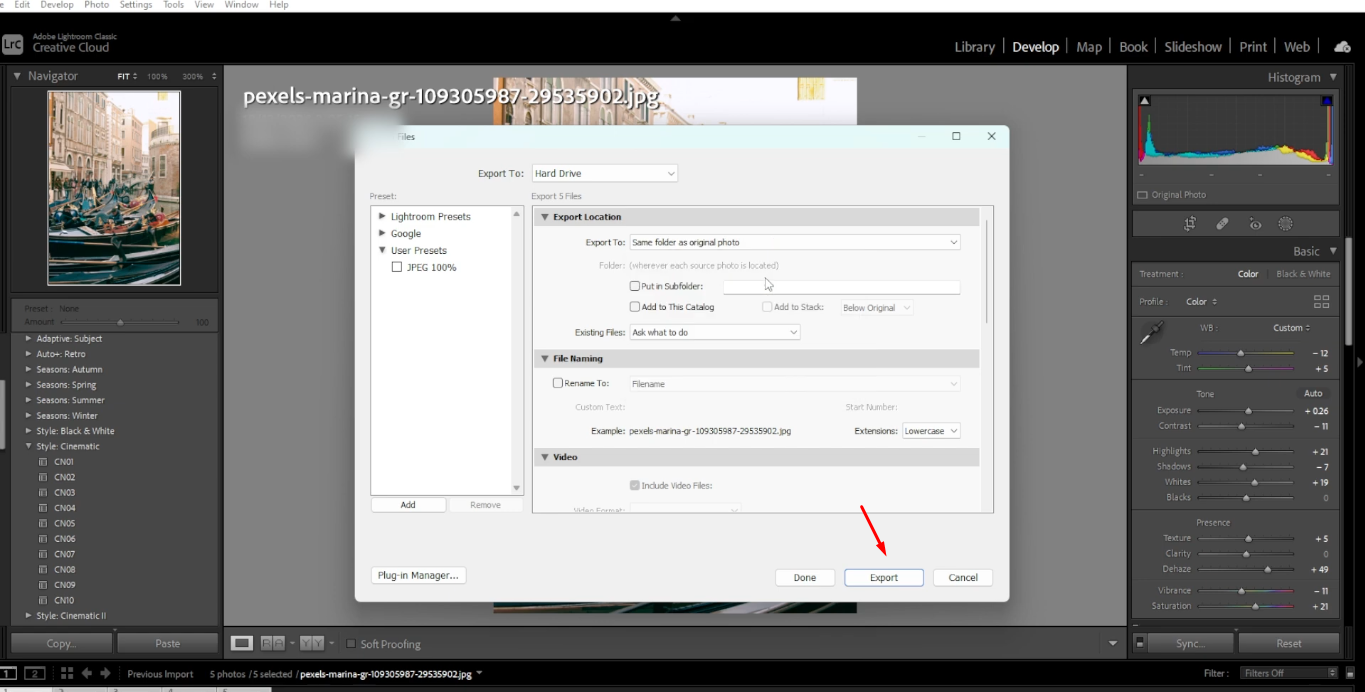Select the Crop Overlay tool
The image size is (1365, 692).
[1190, 223]
